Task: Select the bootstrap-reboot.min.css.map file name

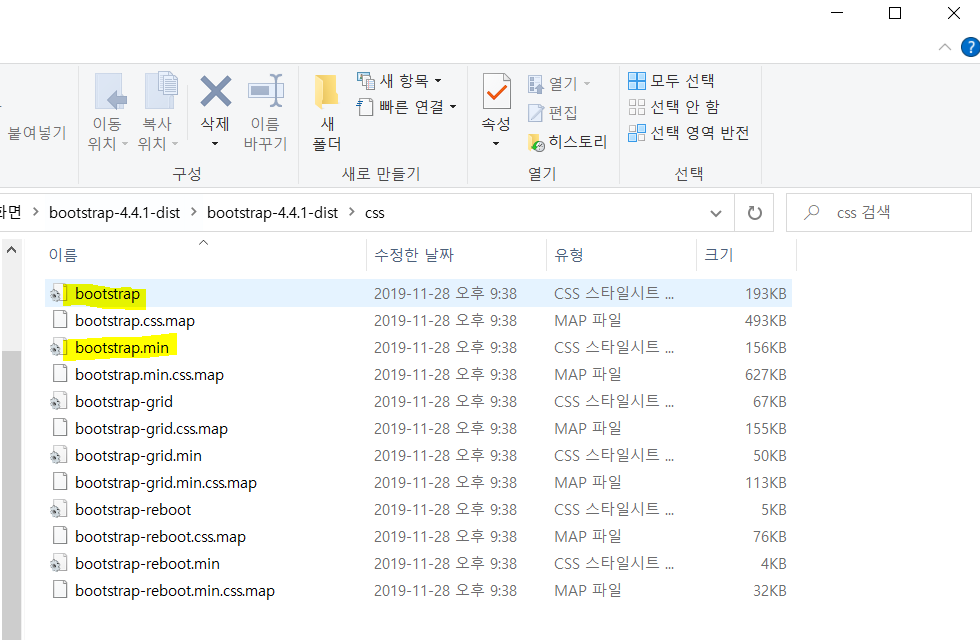Action: [175, 591]
